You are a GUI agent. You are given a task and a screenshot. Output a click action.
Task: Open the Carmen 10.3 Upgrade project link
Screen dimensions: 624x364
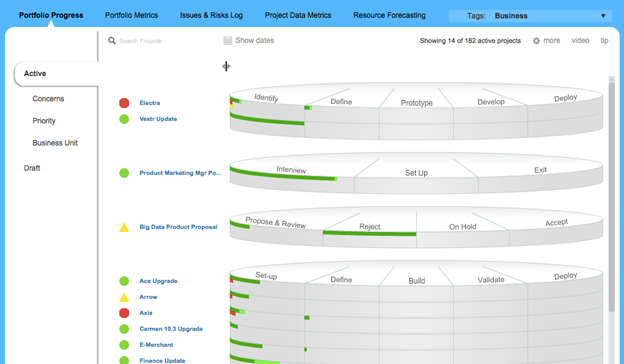pos(171,329)
